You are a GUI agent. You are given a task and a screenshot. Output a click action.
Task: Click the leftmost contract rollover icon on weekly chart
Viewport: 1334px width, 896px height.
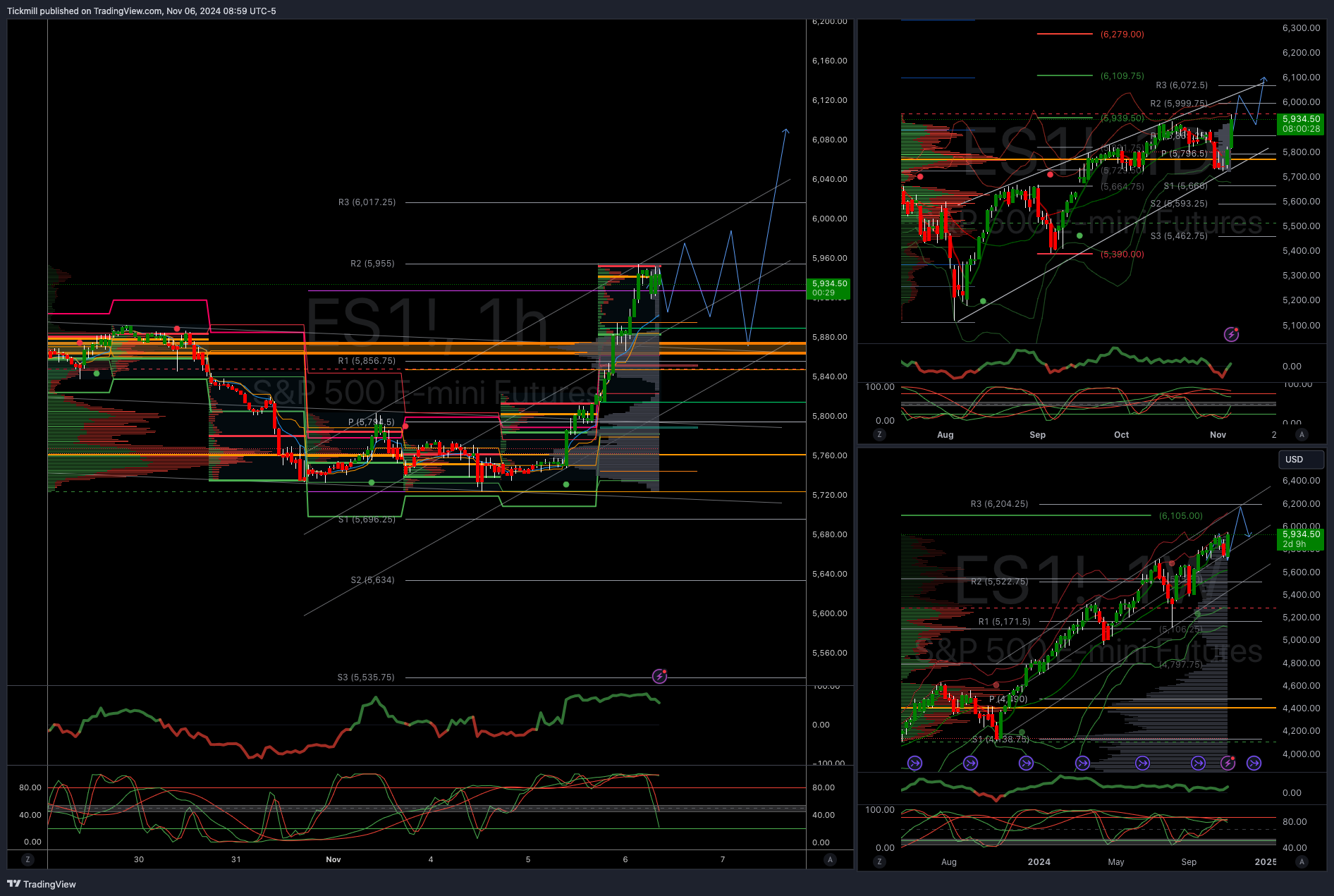(914, 763)
